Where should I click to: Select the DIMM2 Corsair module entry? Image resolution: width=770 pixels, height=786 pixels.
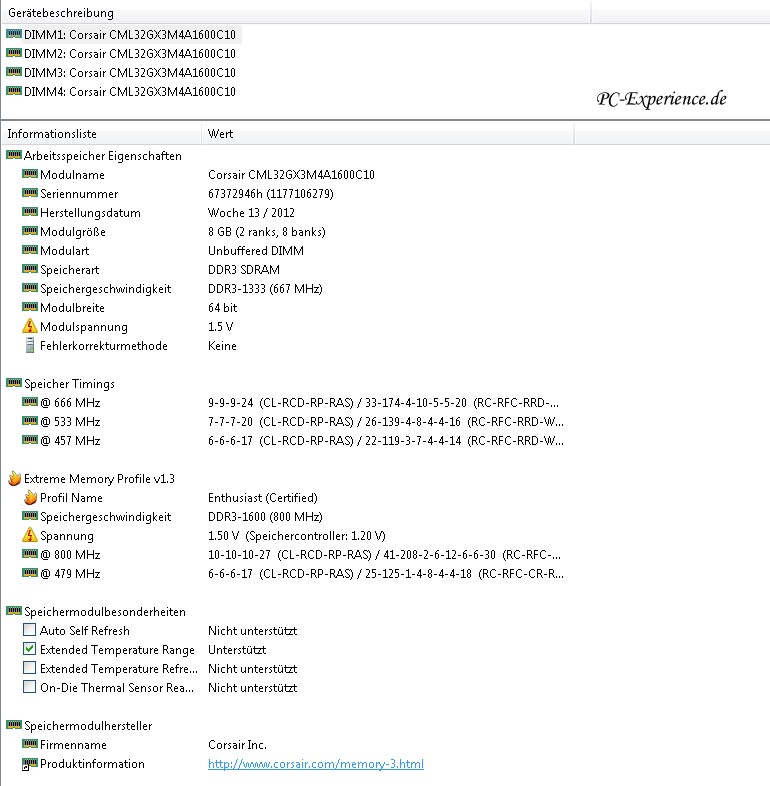129,53
